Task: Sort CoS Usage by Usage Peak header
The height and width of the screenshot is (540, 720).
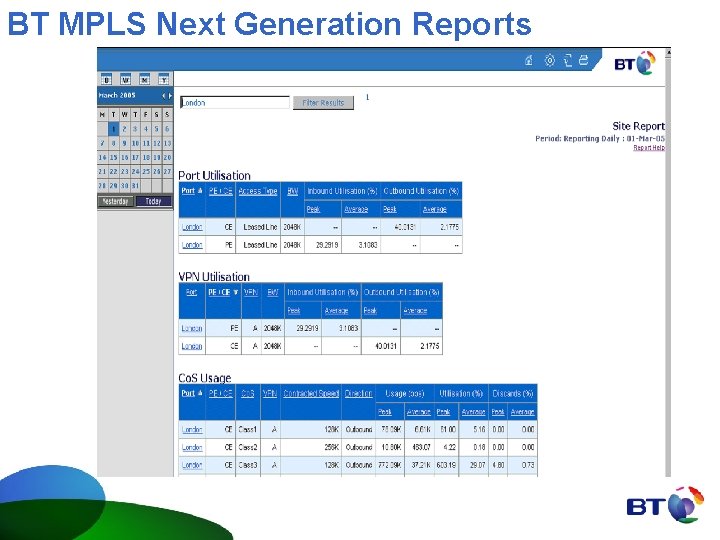Action: (x=385, y=412)
